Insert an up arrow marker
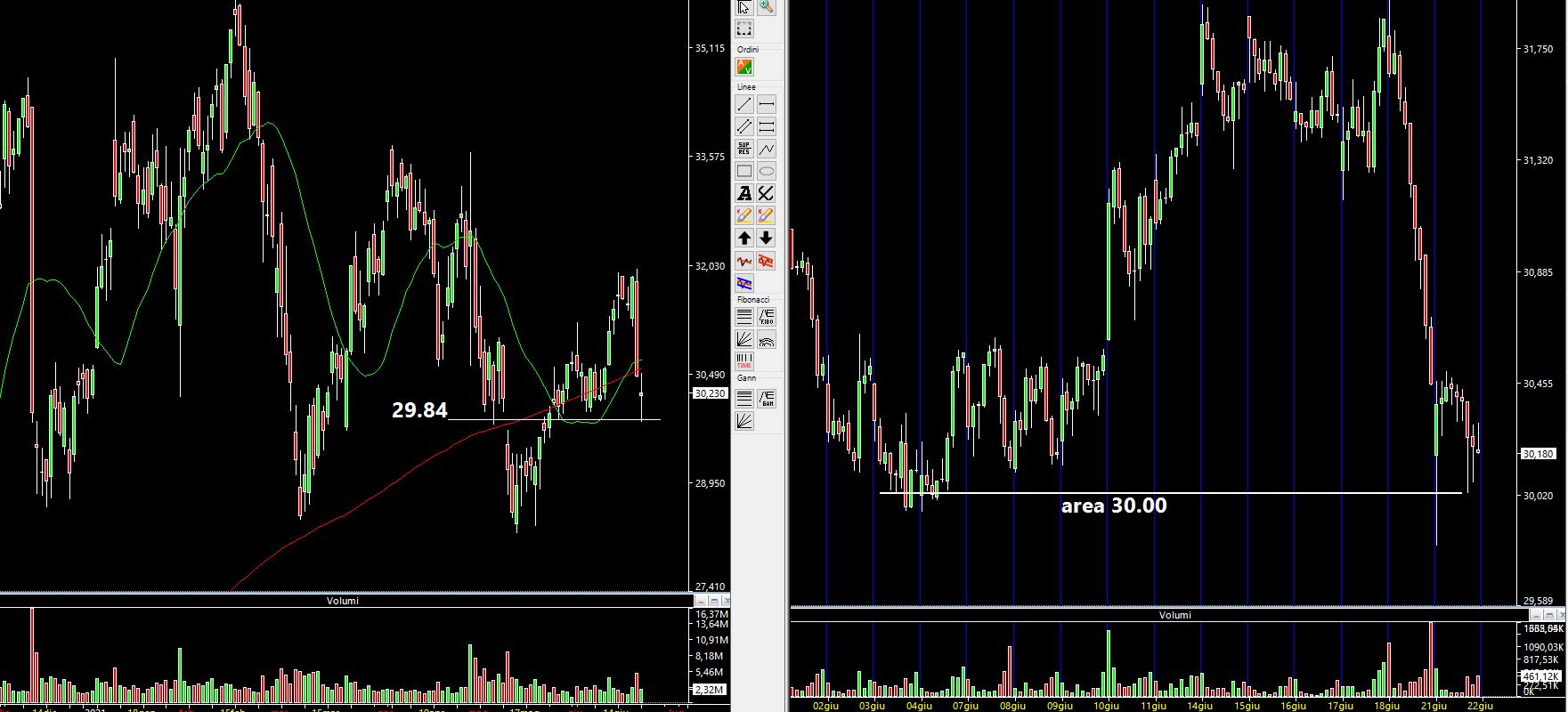The width and height of the screenshot is (1568, 712). (x=744, y=238)
